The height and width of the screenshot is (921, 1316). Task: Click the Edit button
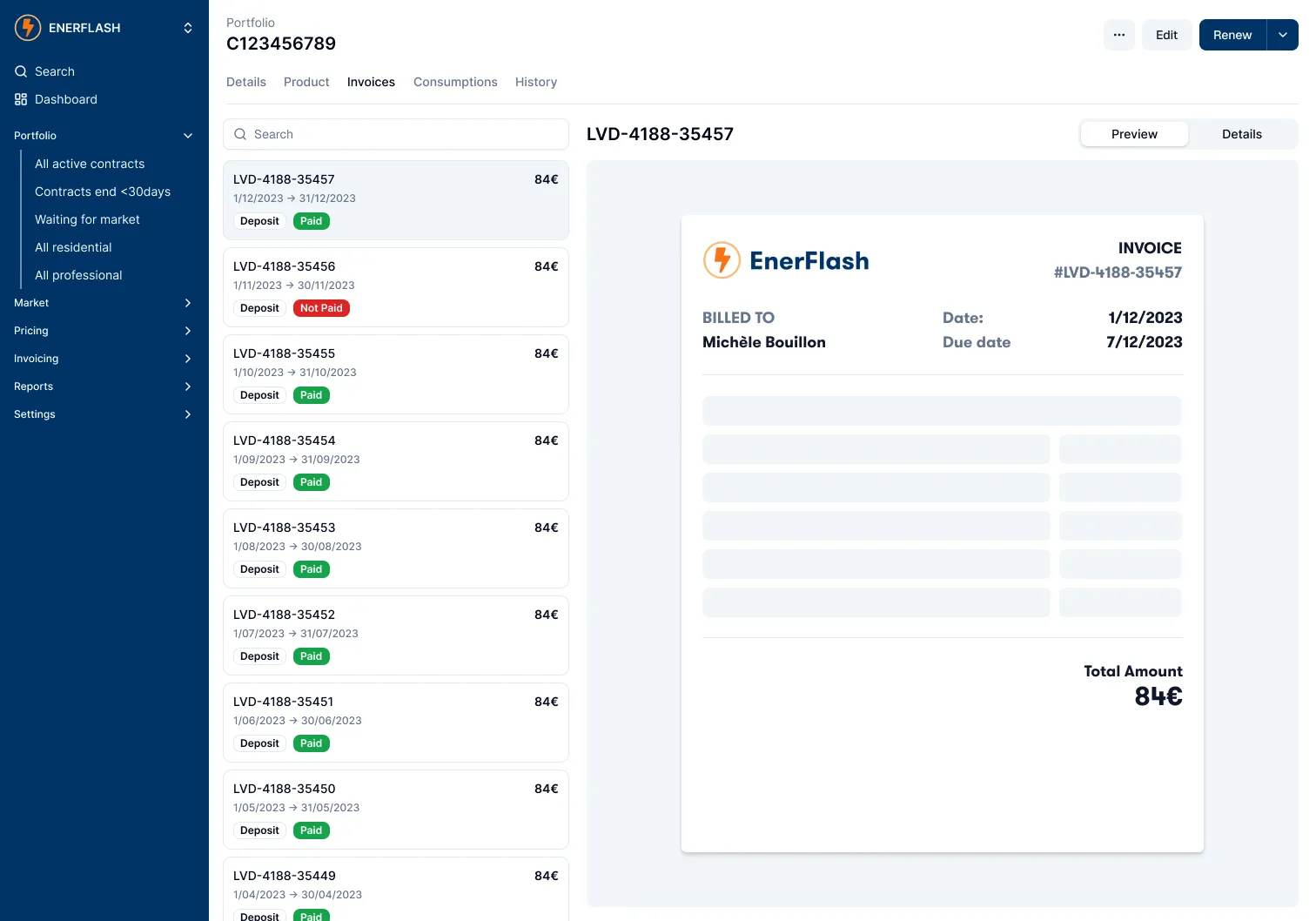(1166, 35)
